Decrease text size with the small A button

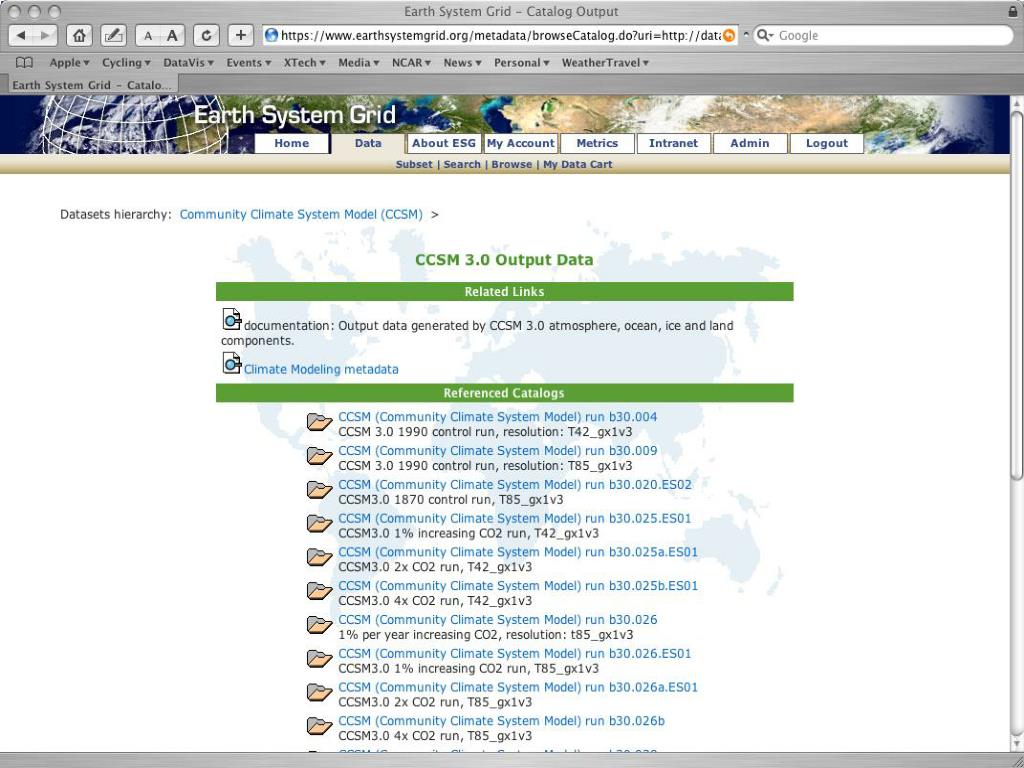coord(148,35)
